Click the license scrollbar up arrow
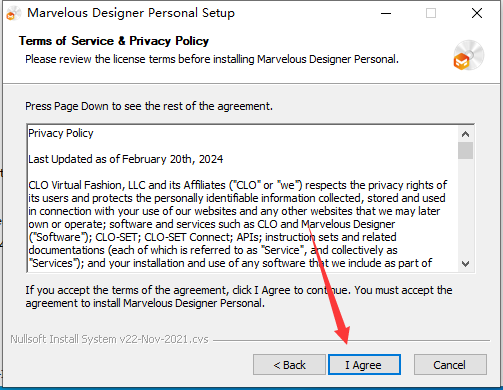Viewport: 503px width, 390px height. pyautogui.click(x=465, y=134)
